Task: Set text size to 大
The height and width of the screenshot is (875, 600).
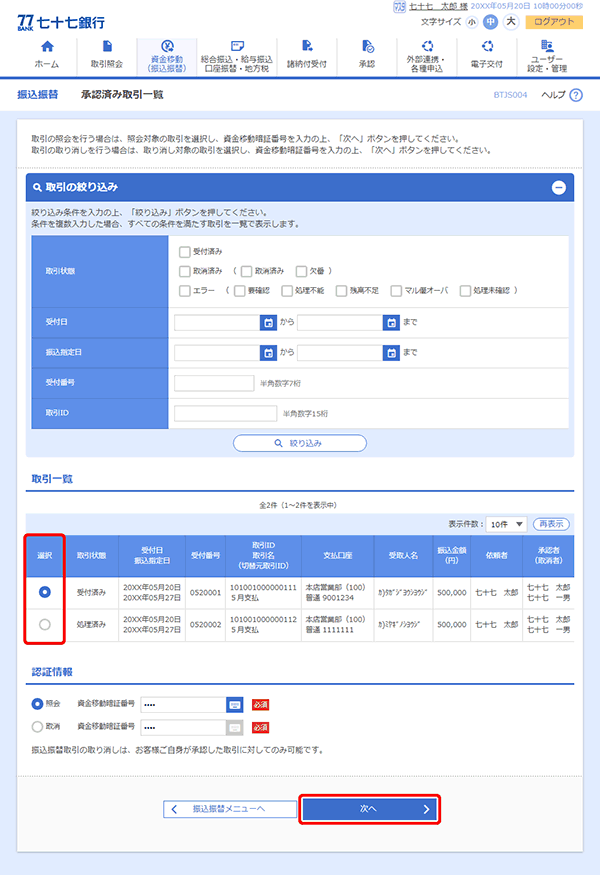Action: point(511,22)
